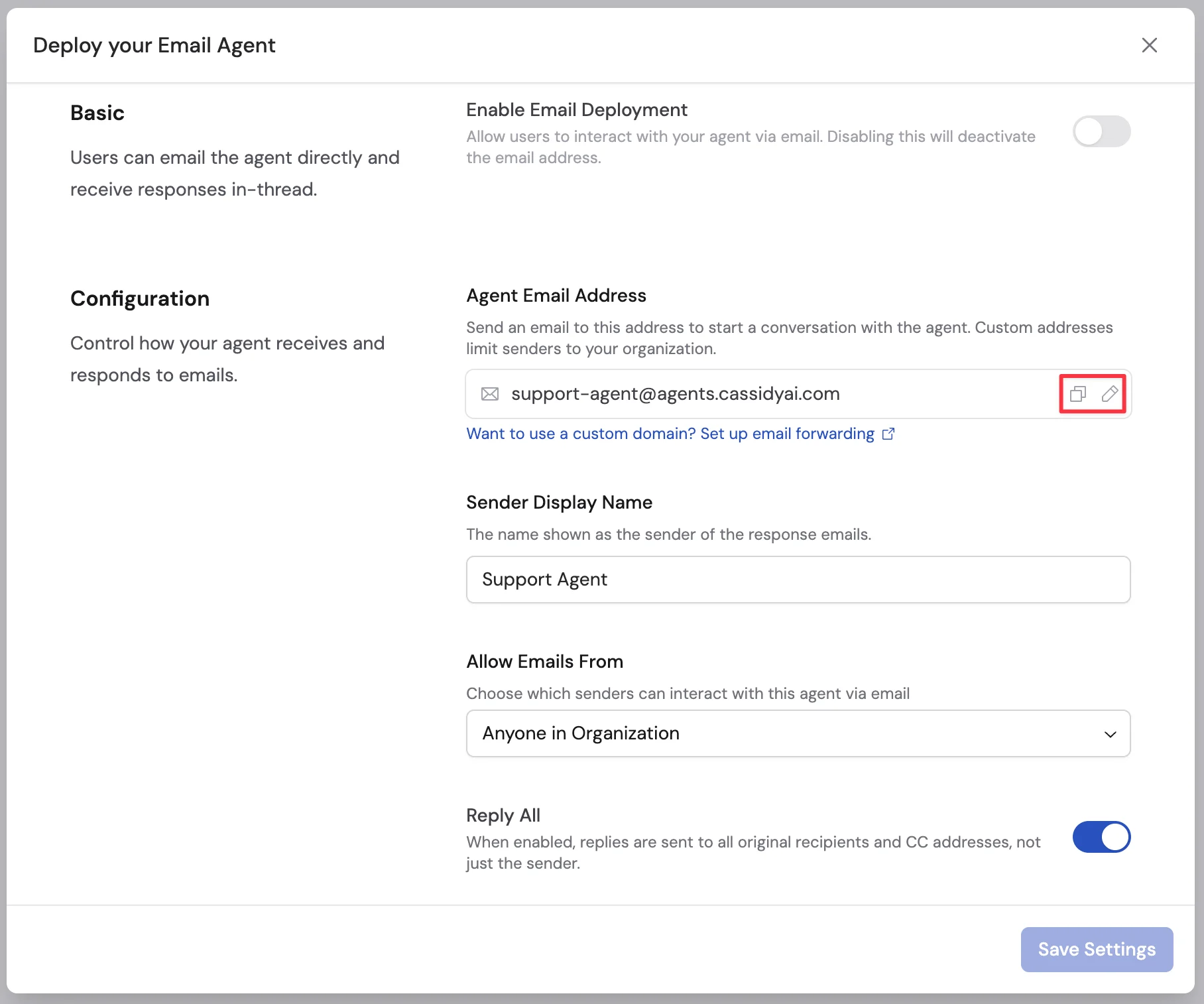Click the chevron arrow in Anyone in Organization

[x=1111, y=734]
